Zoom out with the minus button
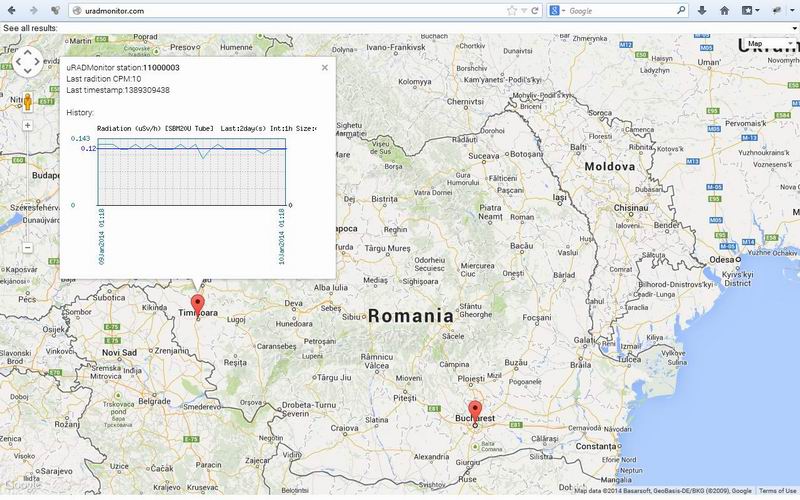 pyautogui.click(x=28, y=247)
